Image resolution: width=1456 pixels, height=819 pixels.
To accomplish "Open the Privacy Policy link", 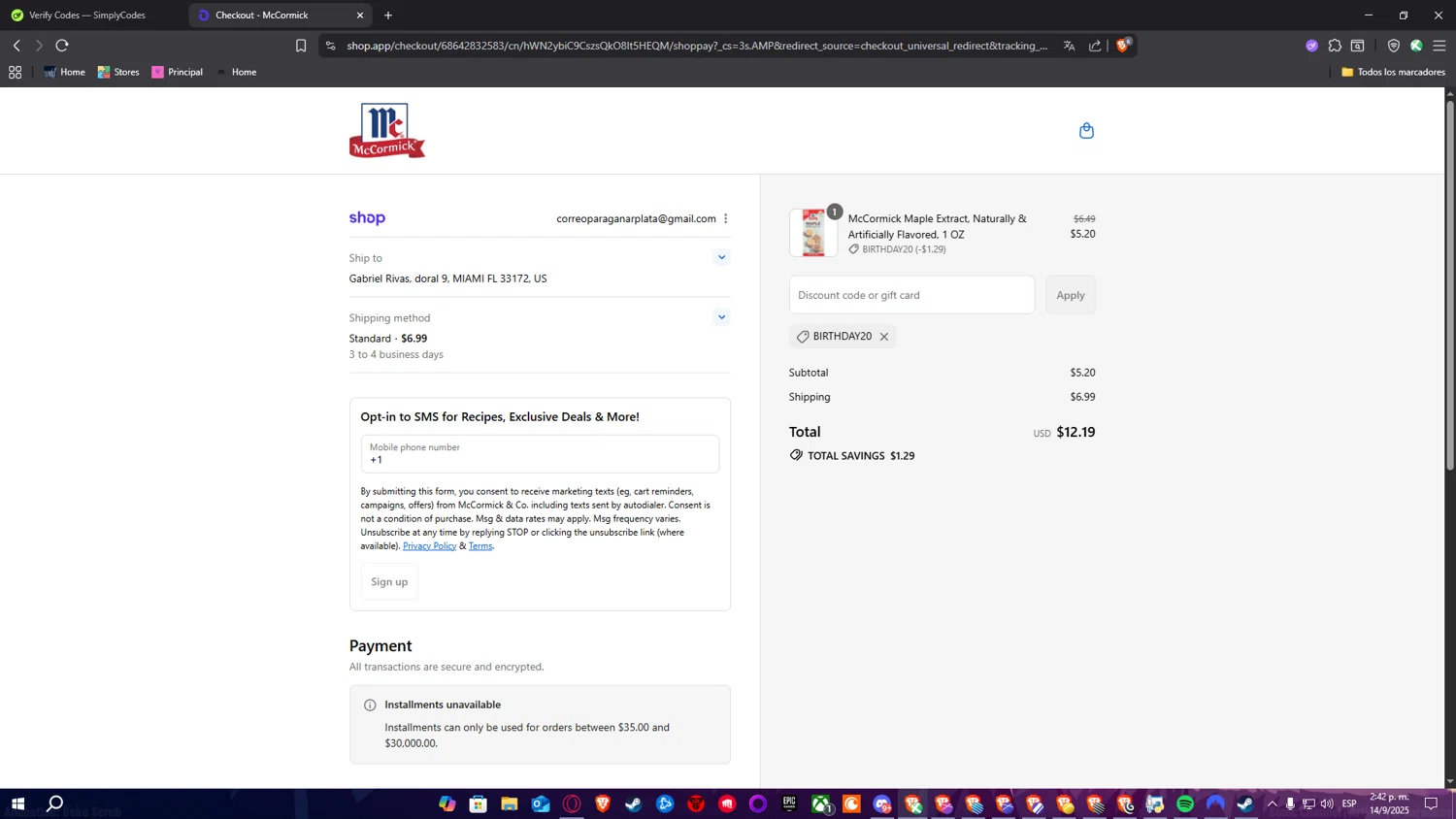I will click(429, 546).
